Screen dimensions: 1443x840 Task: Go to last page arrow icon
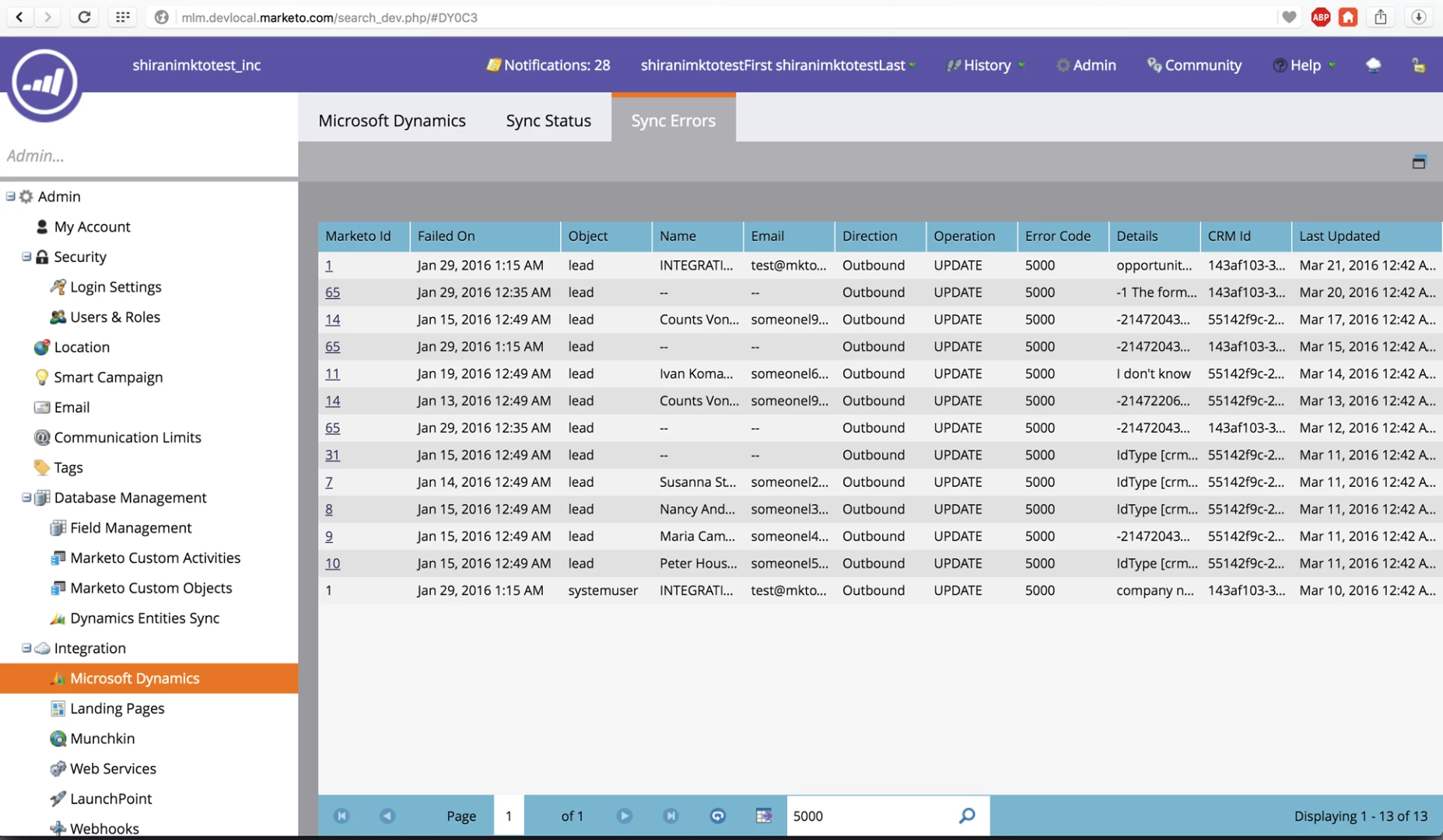tap(671, 815)
